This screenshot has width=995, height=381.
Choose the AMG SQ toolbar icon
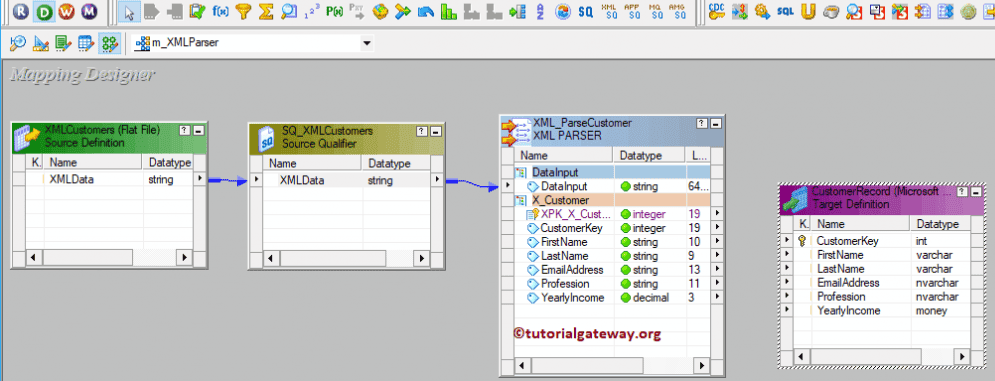click(677, 11)
